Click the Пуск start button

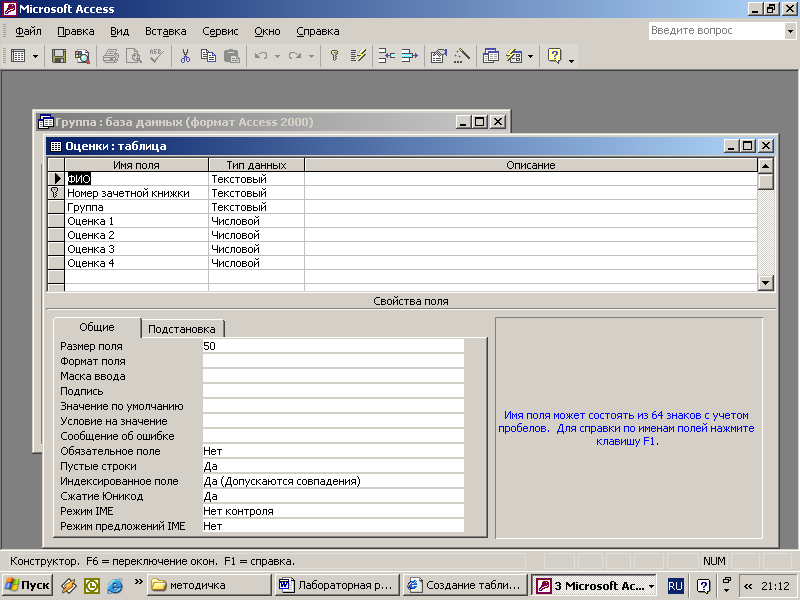(27, 585)
